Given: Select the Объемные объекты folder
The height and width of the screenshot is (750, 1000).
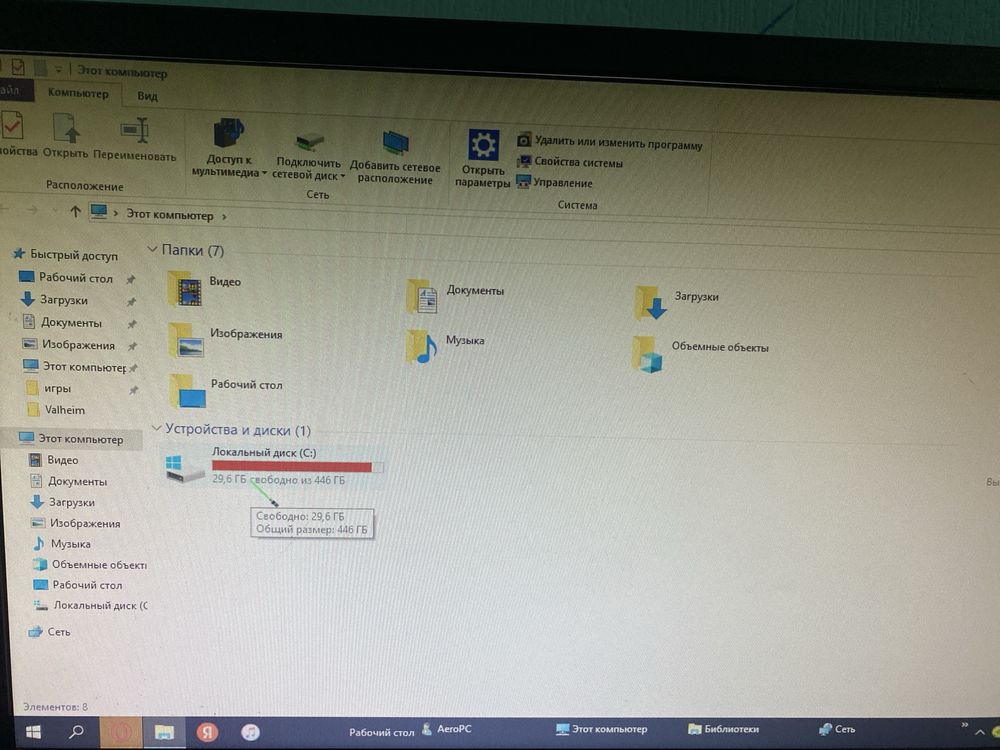Looking at the screenshot, I should click(700, 354).
